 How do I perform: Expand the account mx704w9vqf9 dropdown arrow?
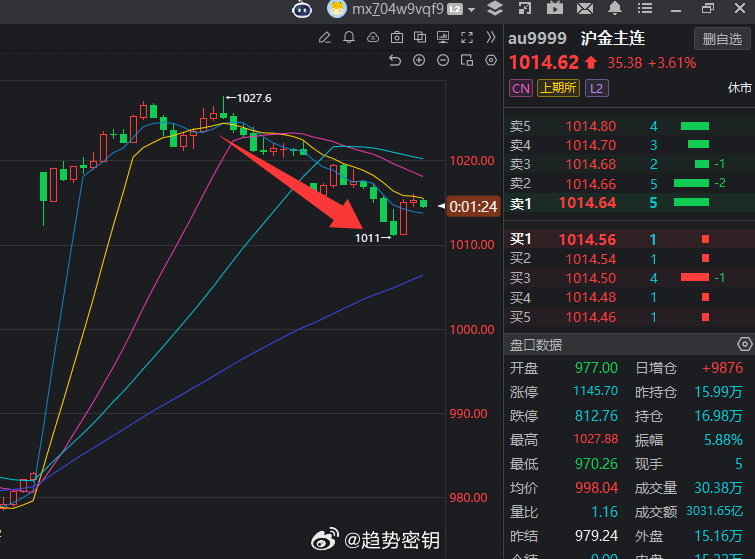pos(471,10)
